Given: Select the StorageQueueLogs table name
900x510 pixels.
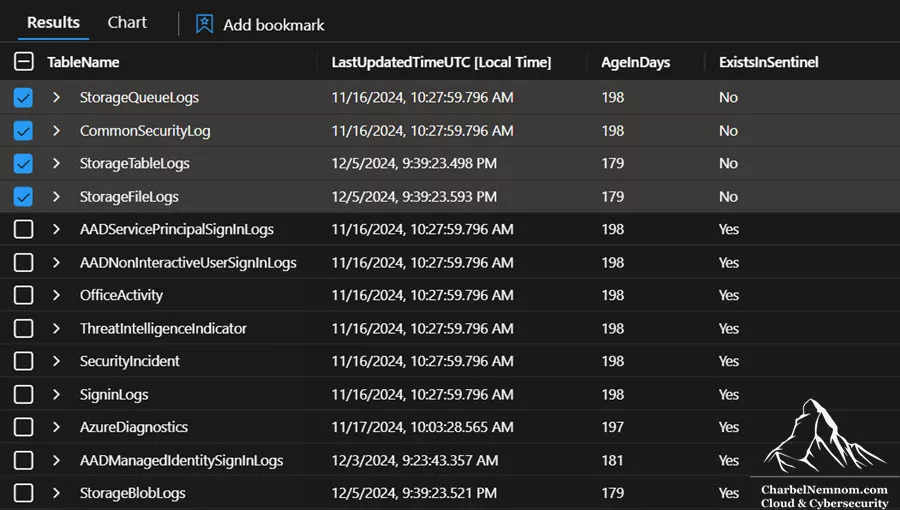Looking at the screenshot, I should (x=139, y=98).
